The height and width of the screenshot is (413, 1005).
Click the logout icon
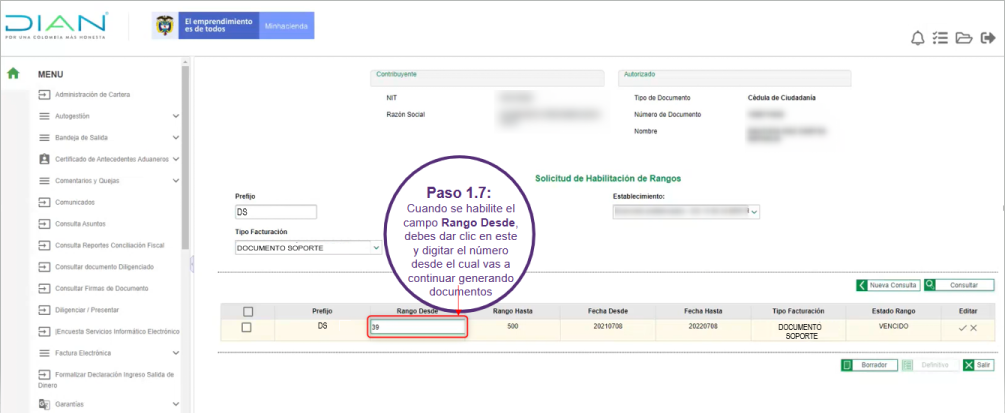point(986,39)
